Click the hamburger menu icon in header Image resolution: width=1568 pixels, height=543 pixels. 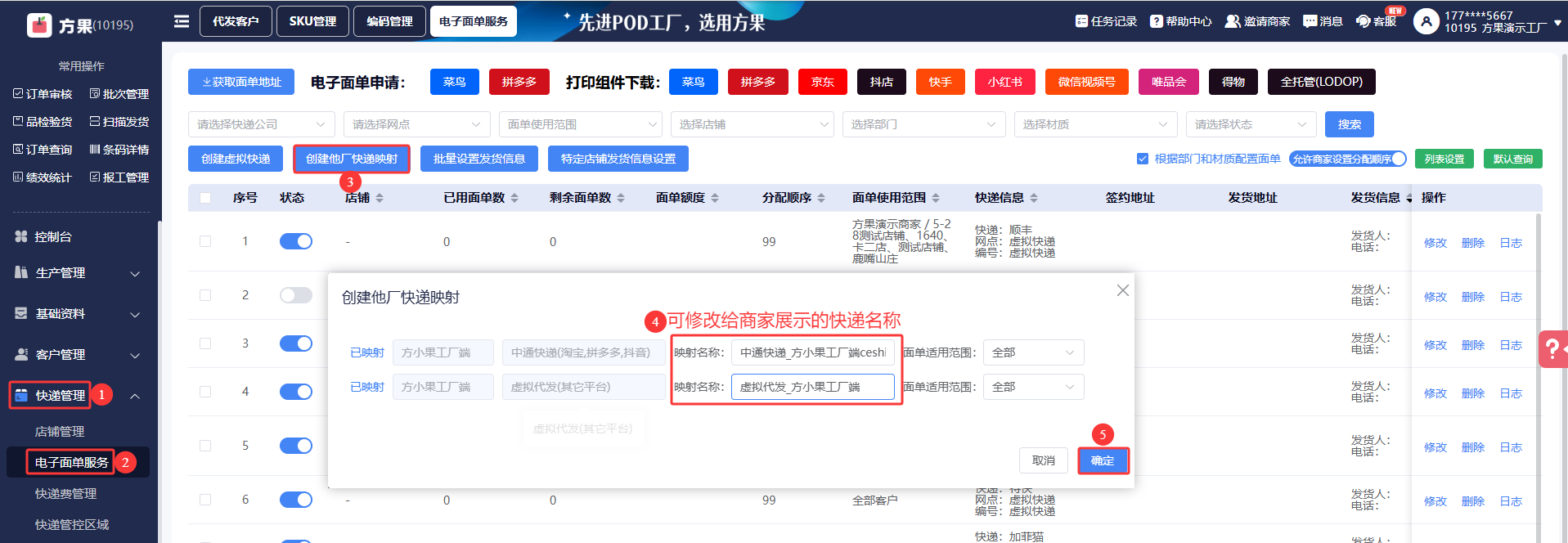tap(182, 21)
